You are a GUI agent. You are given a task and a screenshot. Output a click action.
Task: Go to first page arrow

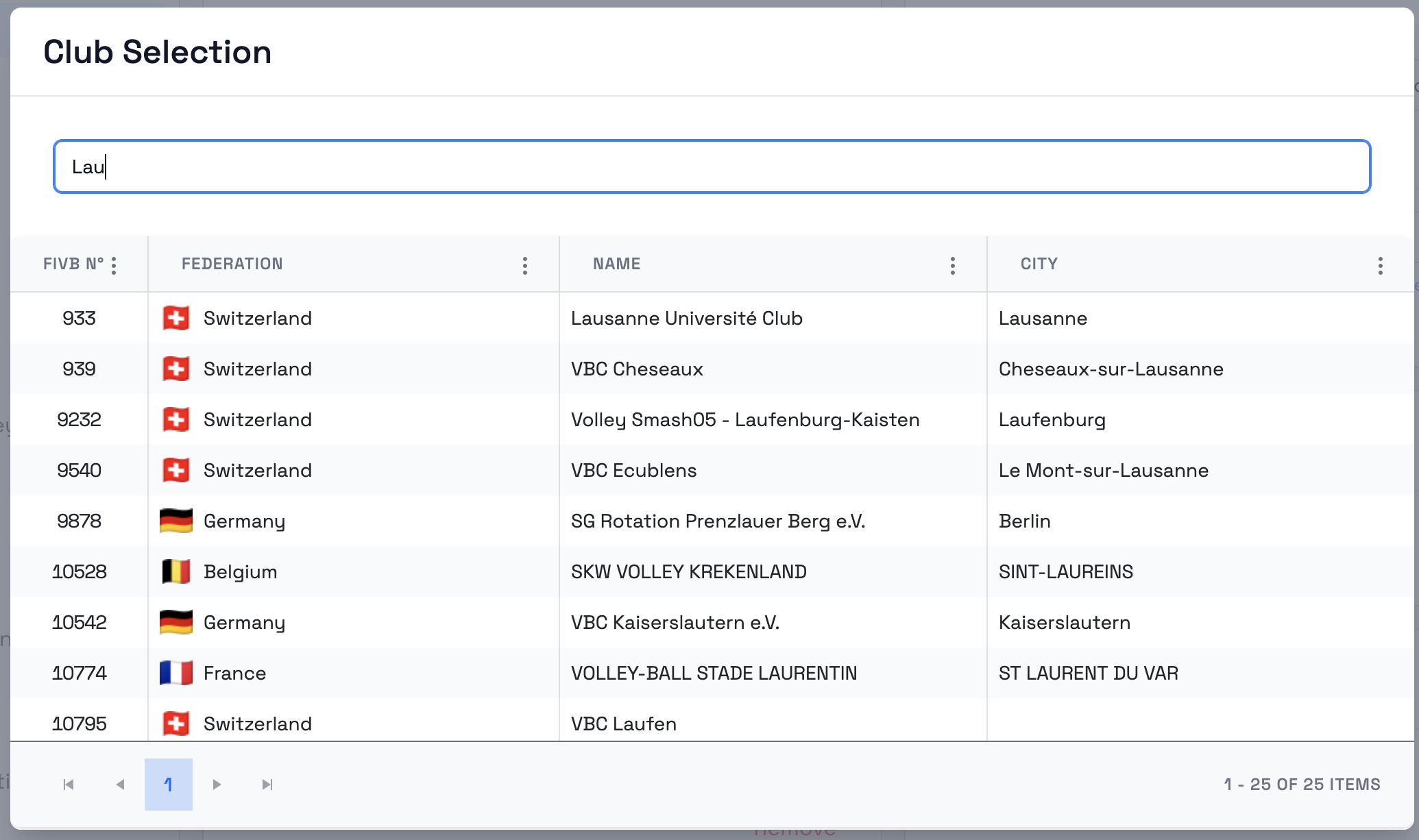tap(69, 785)
